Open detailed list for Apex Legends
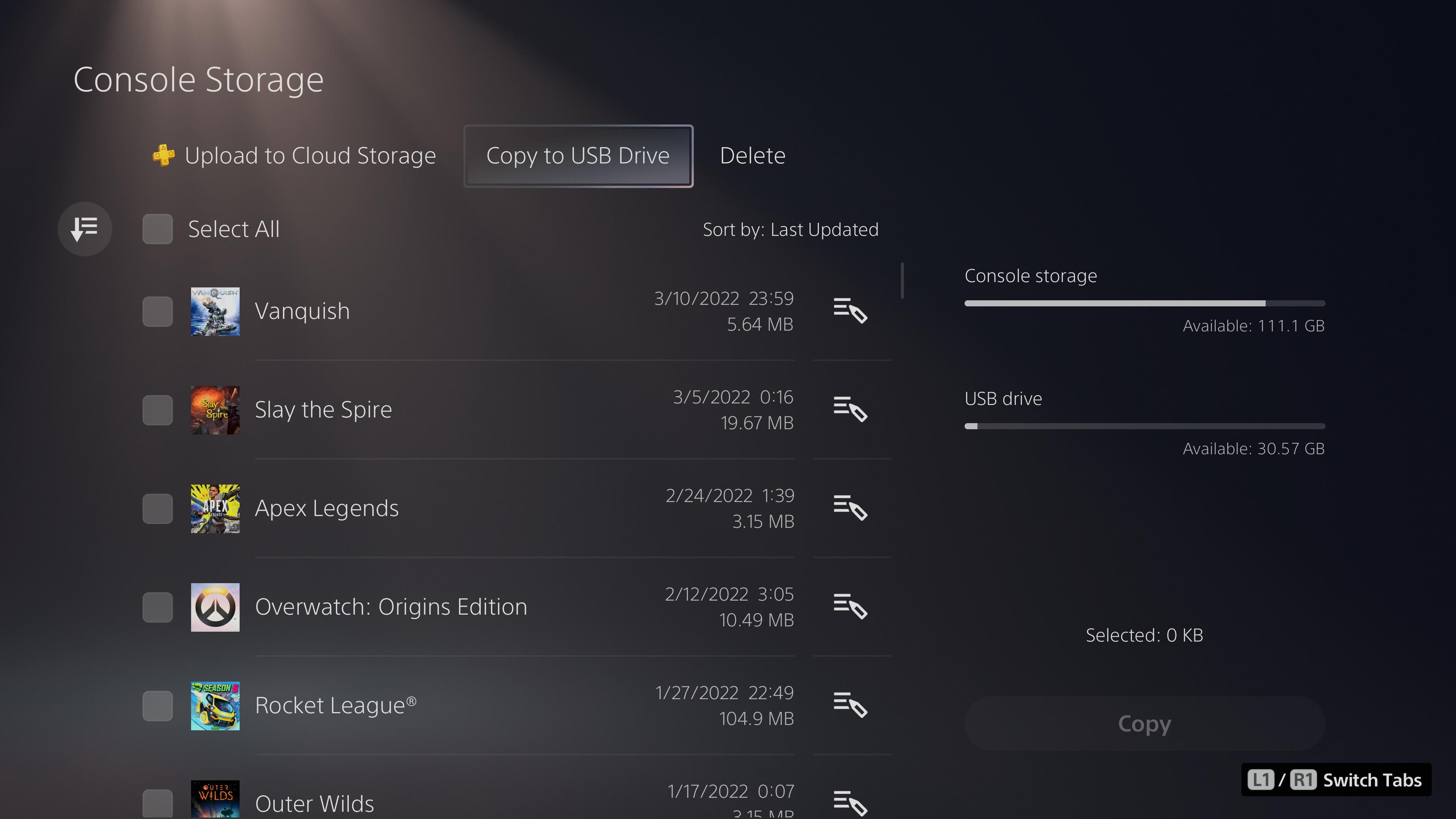 (x=849, y=508)
